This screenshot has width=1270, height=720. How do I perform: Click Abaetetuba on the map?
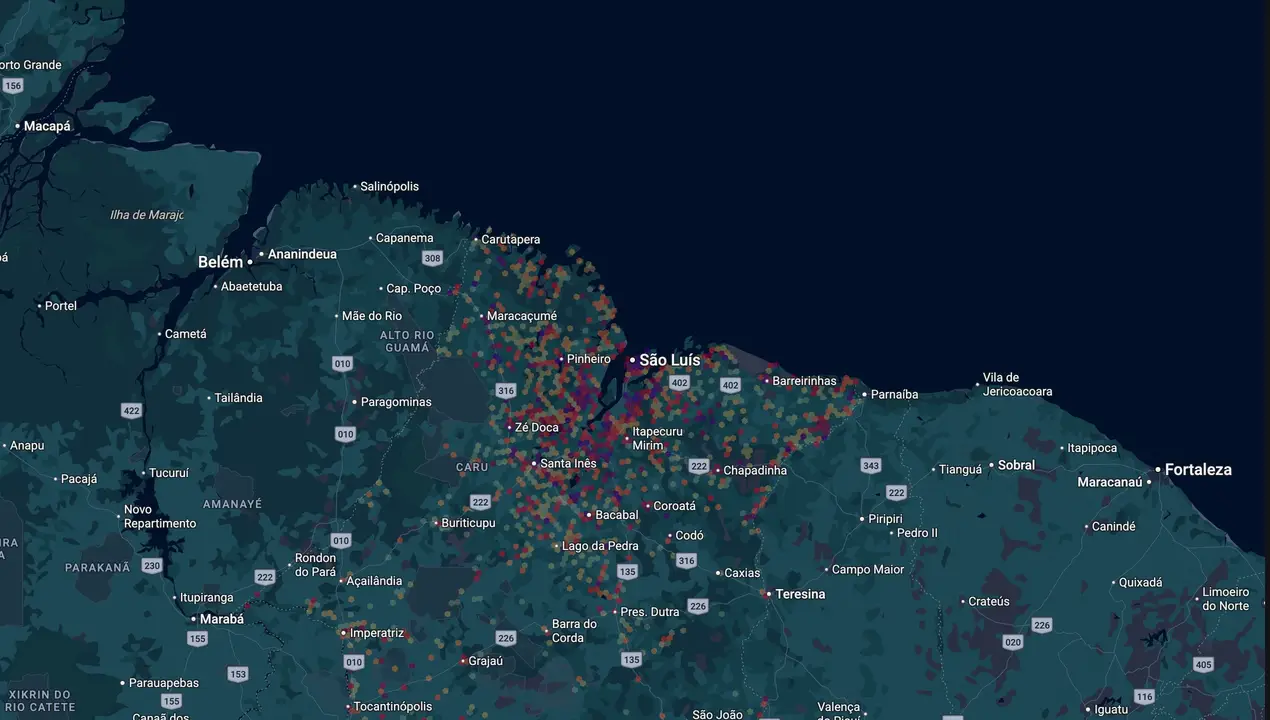(x=251, y=286)
